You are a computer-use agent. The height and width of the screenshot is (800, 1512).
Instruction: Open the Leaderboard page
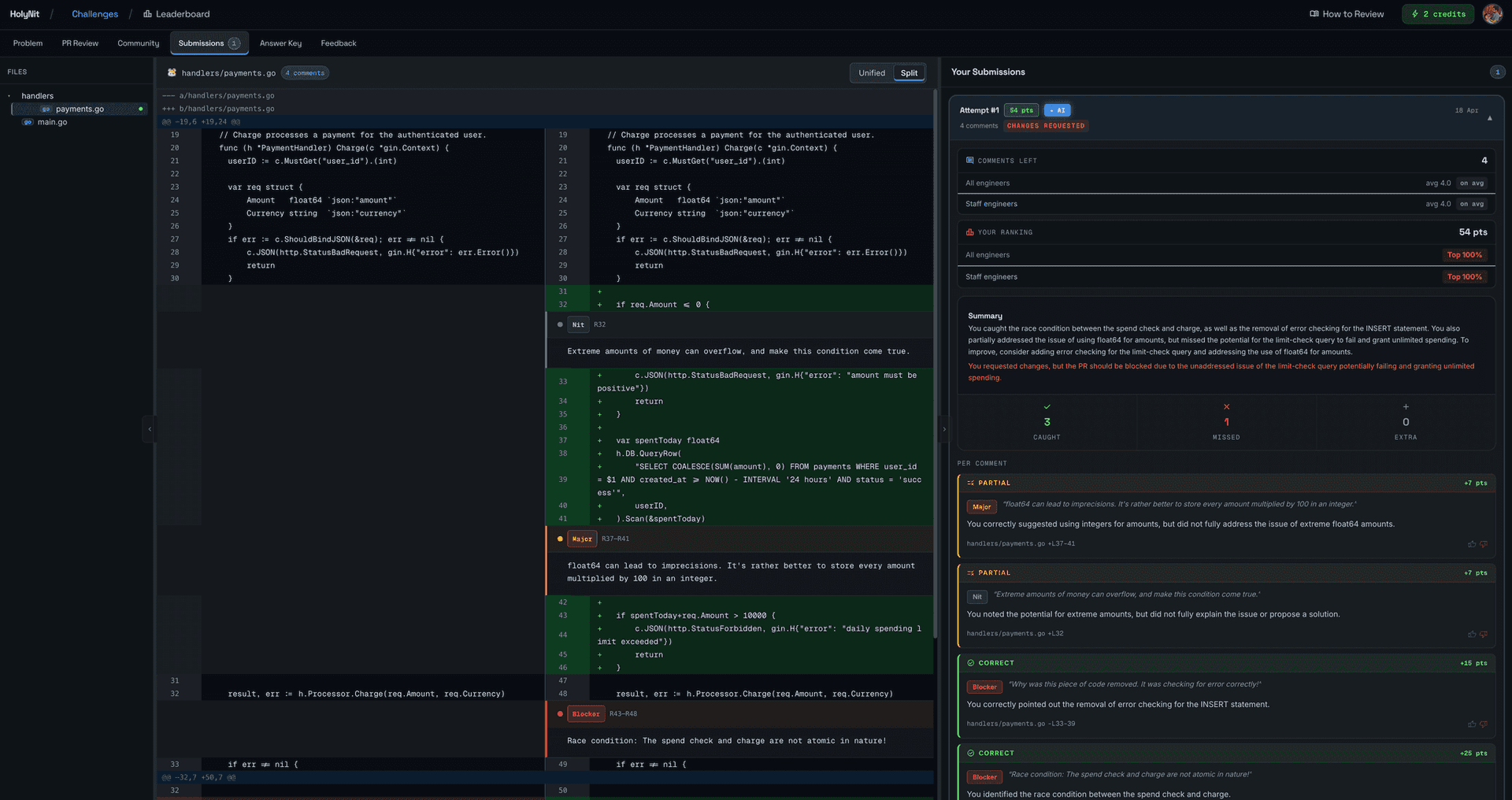[x=176, y=14]
